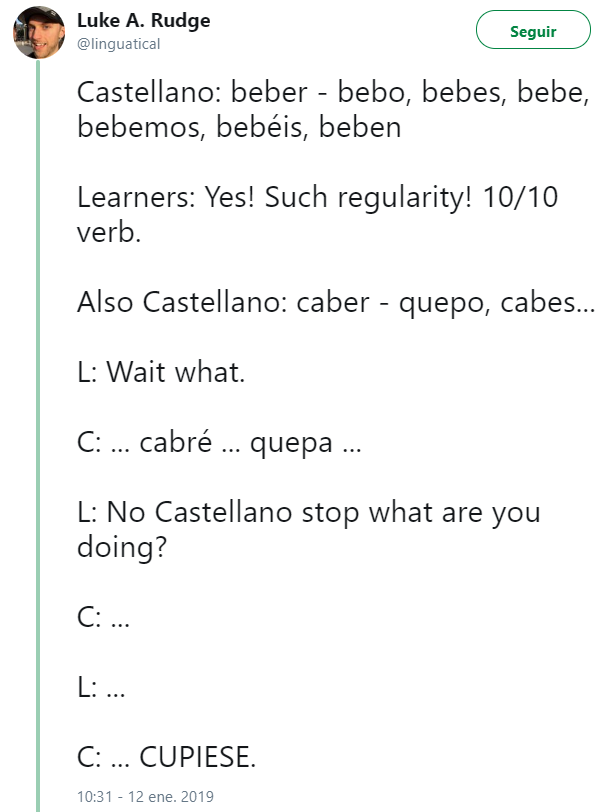Click the line containing only "L: ..."
Screen dimensions: 607x812
(x=101, y=687)
